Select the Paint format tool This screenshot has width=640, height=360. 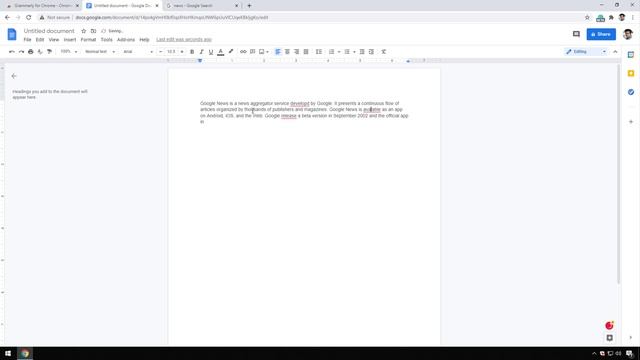click(x=49, y=52)
